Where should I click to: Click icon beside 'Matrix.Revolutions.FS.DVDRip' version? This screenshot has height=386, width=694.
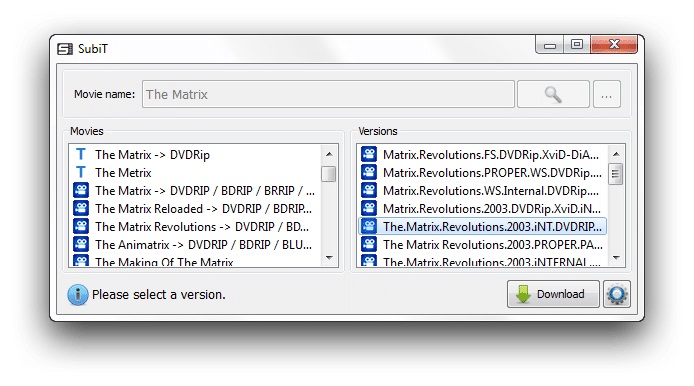click(x=369, y=154)
